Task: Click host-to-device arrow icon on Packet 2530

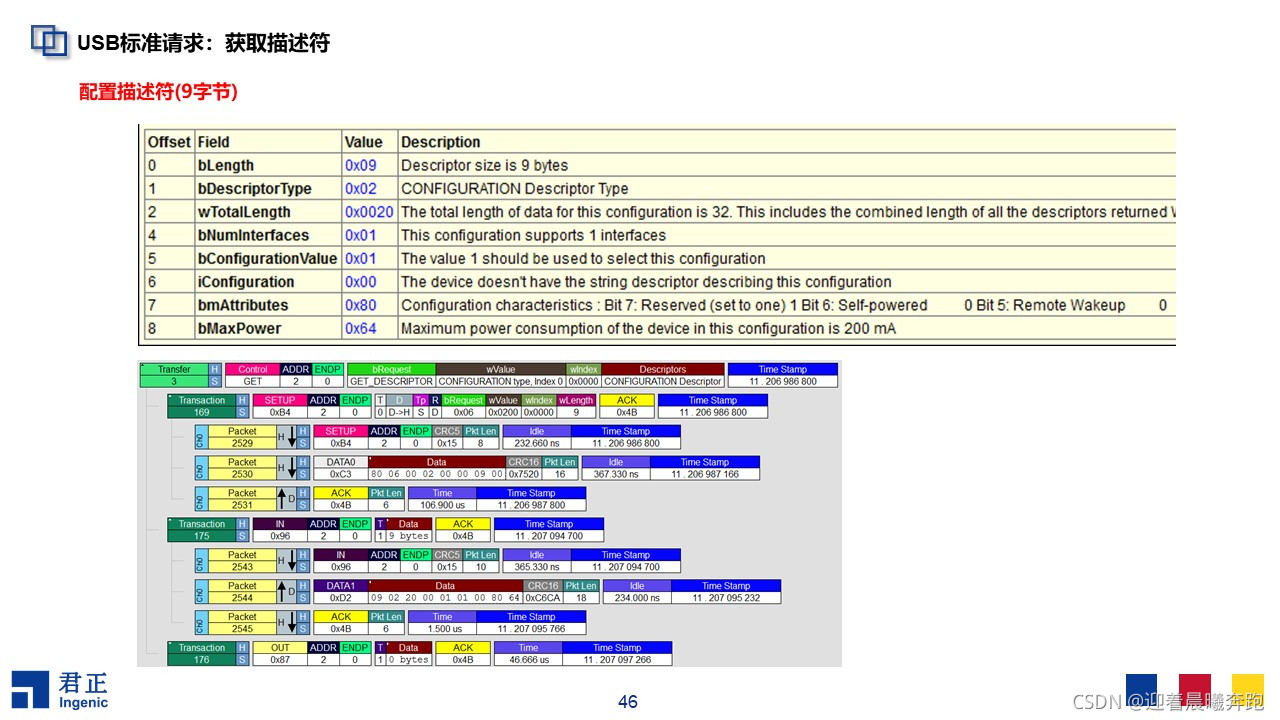Action: 286,468
